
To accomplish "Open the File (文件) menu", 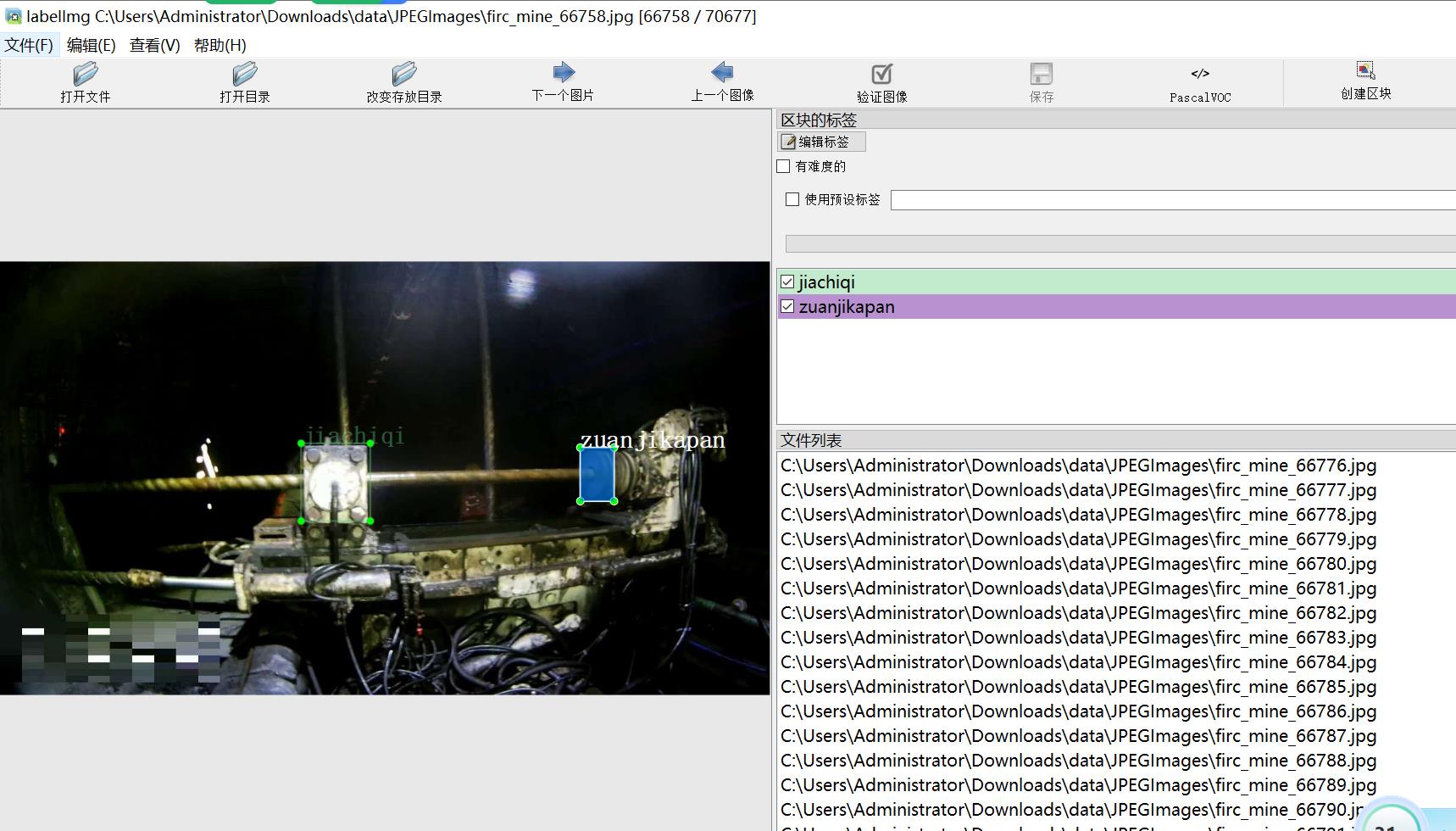I will [x=29, y=45].
